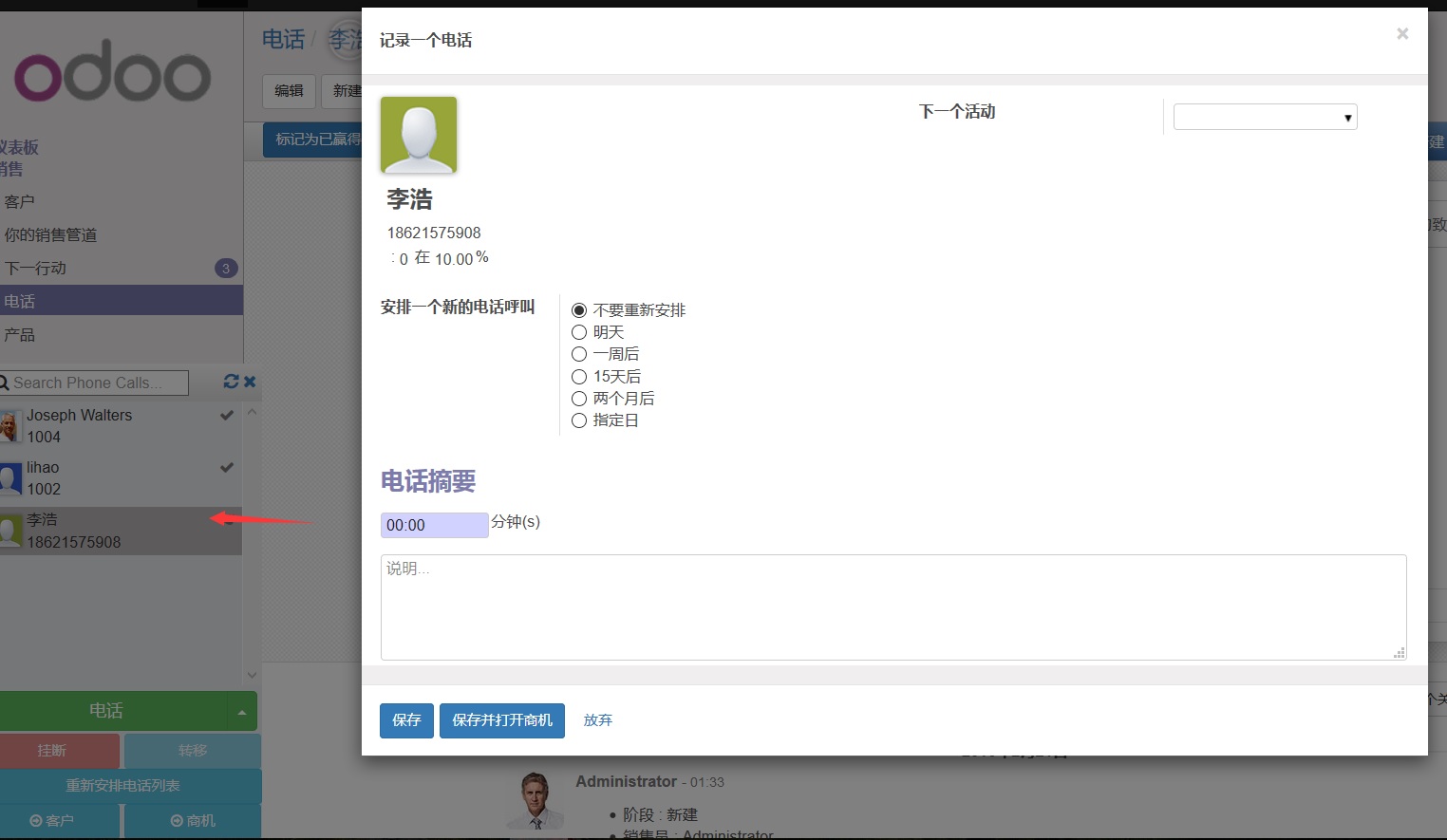Click the Odoo logo
The image size is (1447, 840).
(x=109, y=71)
